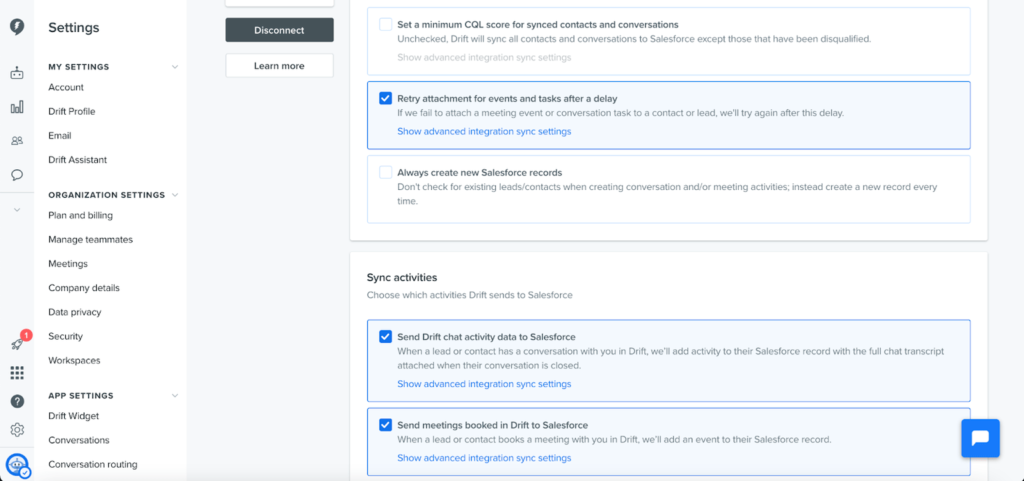
Task: Open Manage teammates
Action: click(x=91, y=240)
